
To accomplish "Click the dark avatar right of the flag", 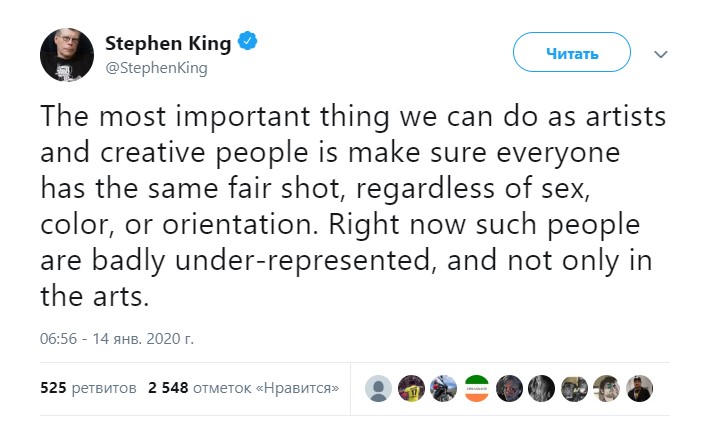I will coord(509,388).
